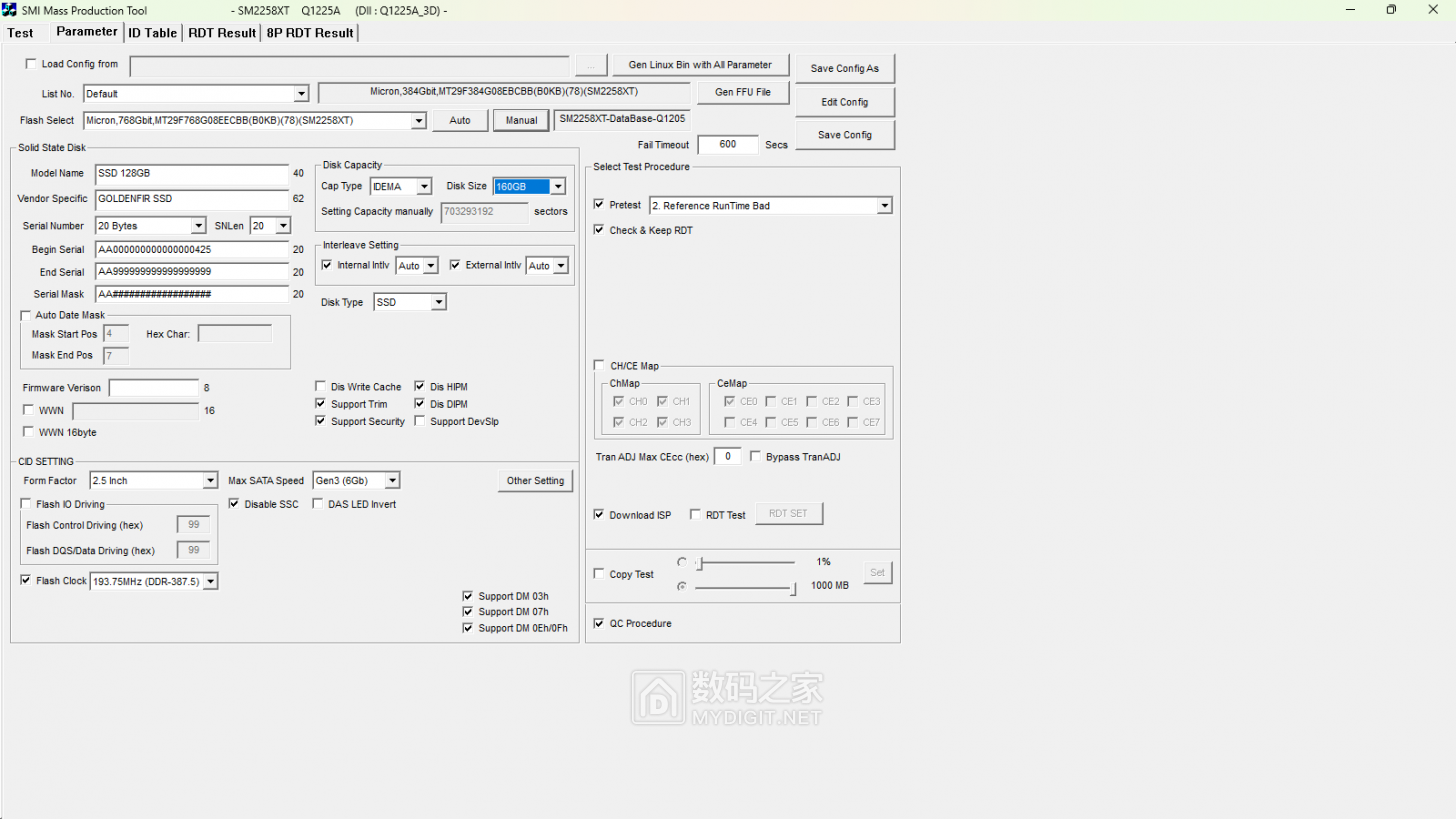Uncheck the Disable SSC option

click(235, 504)
